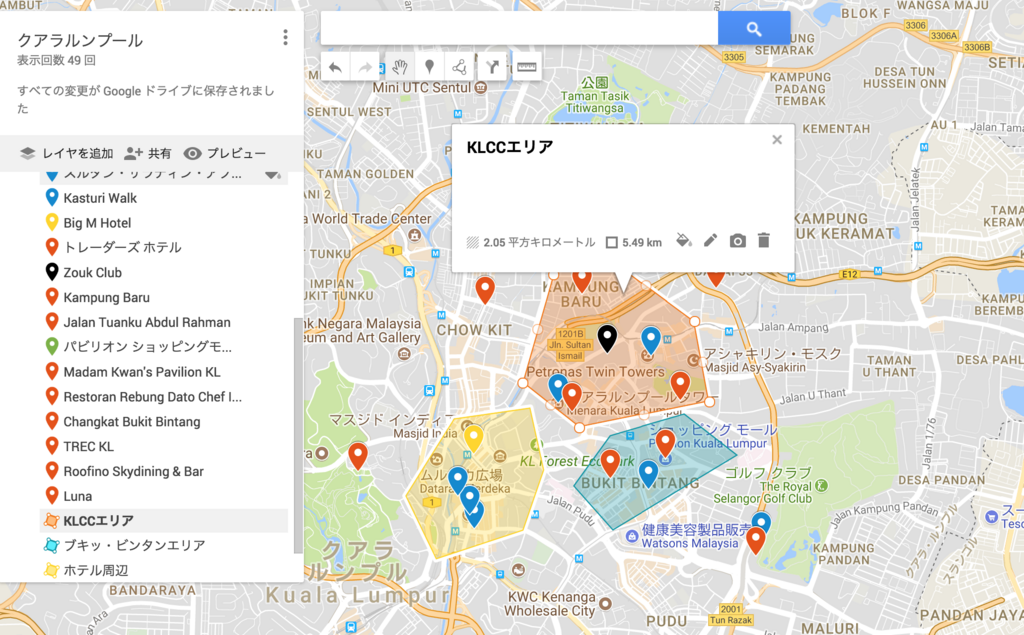Close the KLCCエリア info popup
The height and width of the screenshot is (635, 1024).
[776, 139]
